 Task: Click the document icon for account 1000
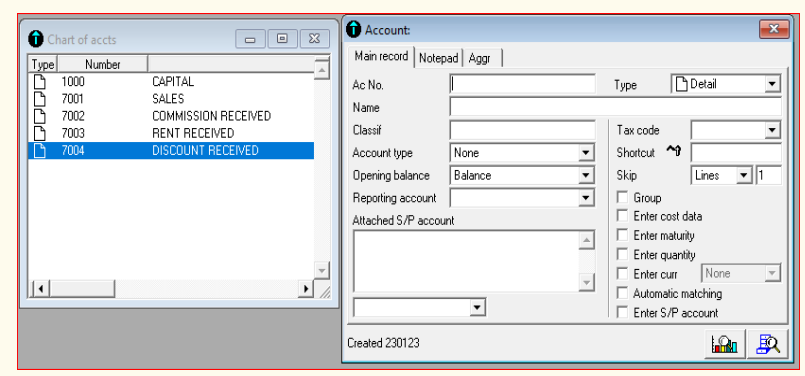[x=40, y=82]
